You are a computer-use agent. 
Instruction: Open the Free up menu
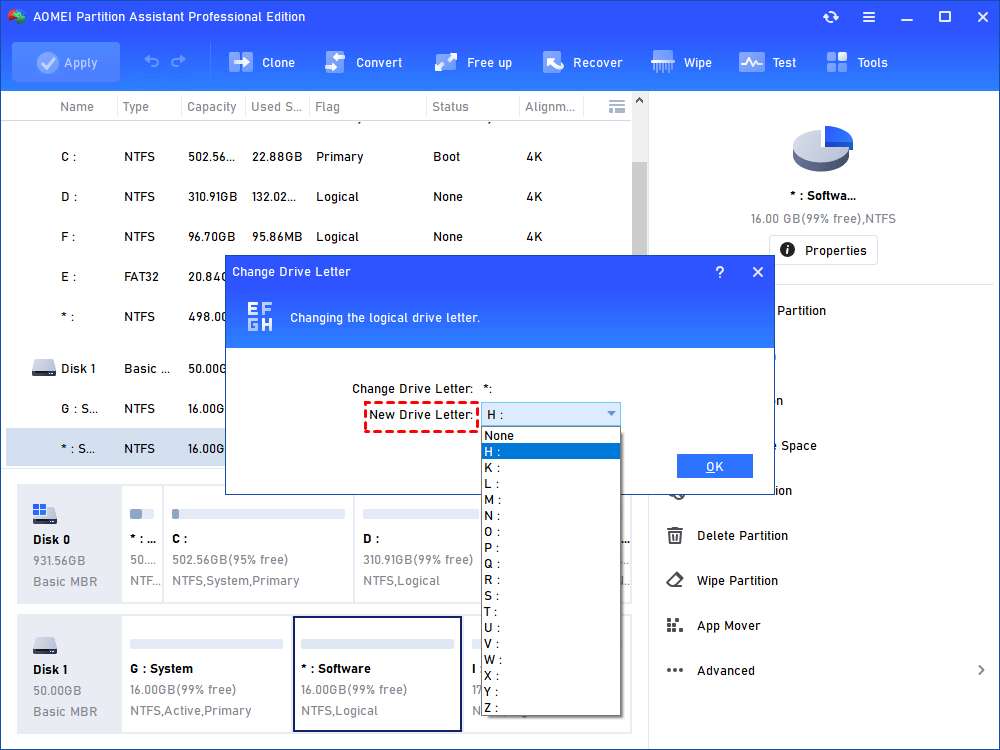[473, 62]
